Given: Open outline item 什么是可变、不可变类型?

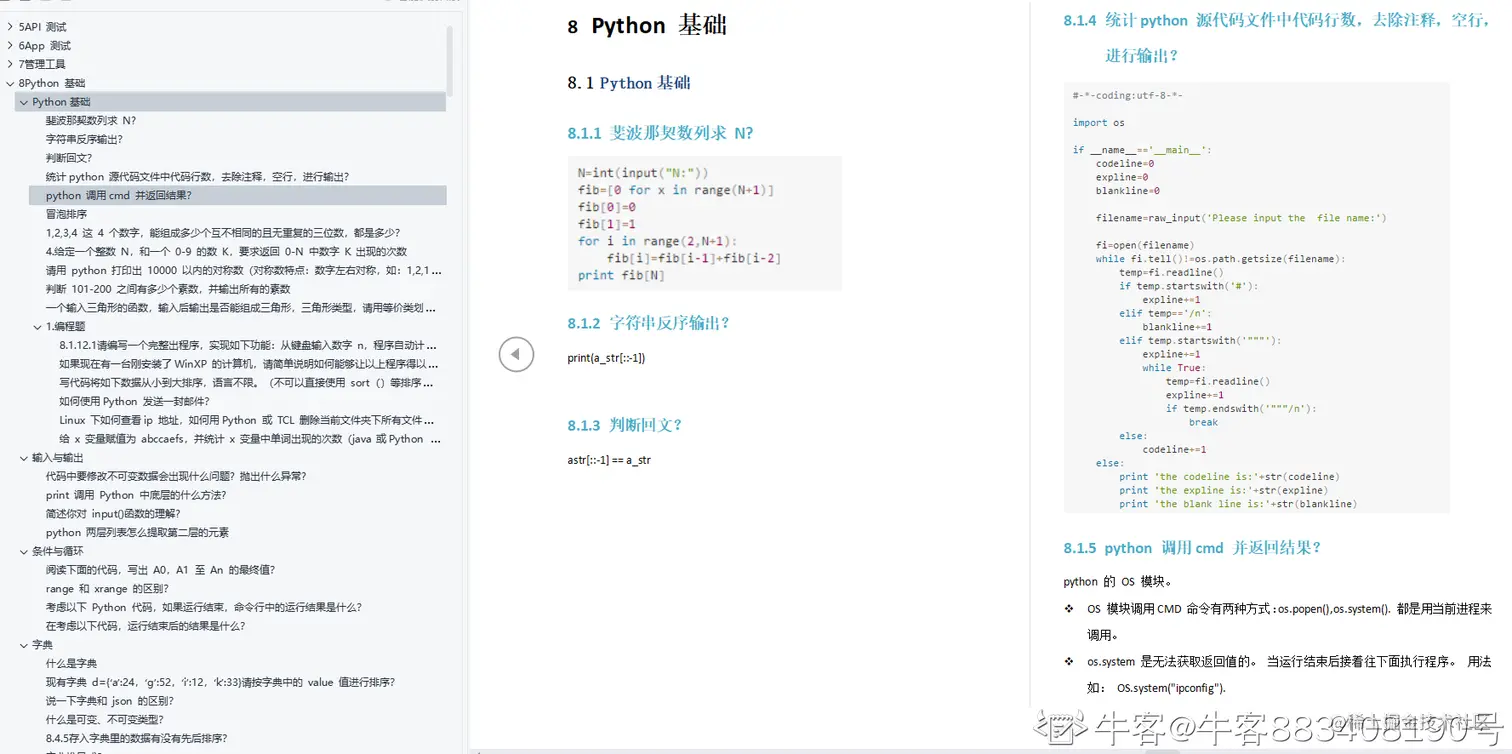Looking at the screenshot, I should (x=104, y=720).
